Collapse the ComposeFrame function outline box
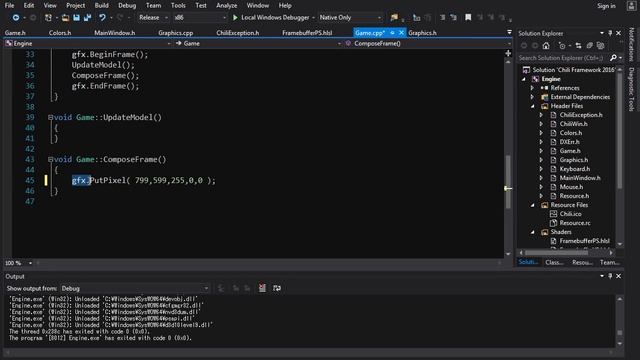The height and width of the screenshot is (360, 640). tap(50, 160)
